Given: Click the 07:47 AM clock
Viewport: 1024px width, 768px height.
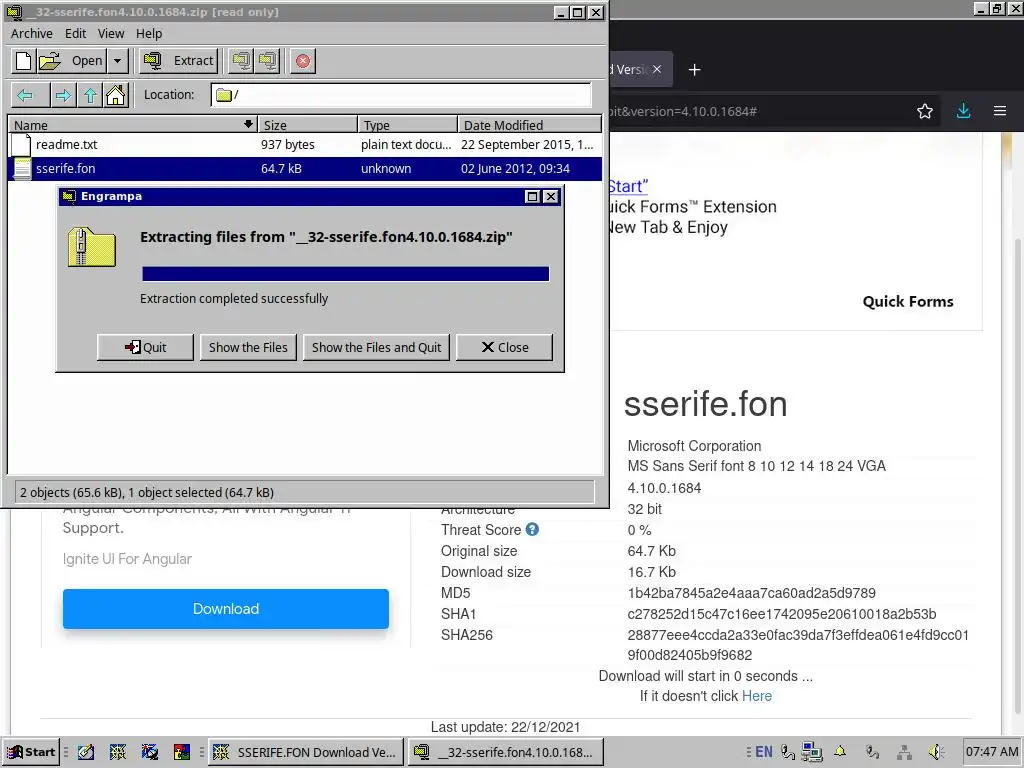Looking at the screenshot, I should [992, 752].
